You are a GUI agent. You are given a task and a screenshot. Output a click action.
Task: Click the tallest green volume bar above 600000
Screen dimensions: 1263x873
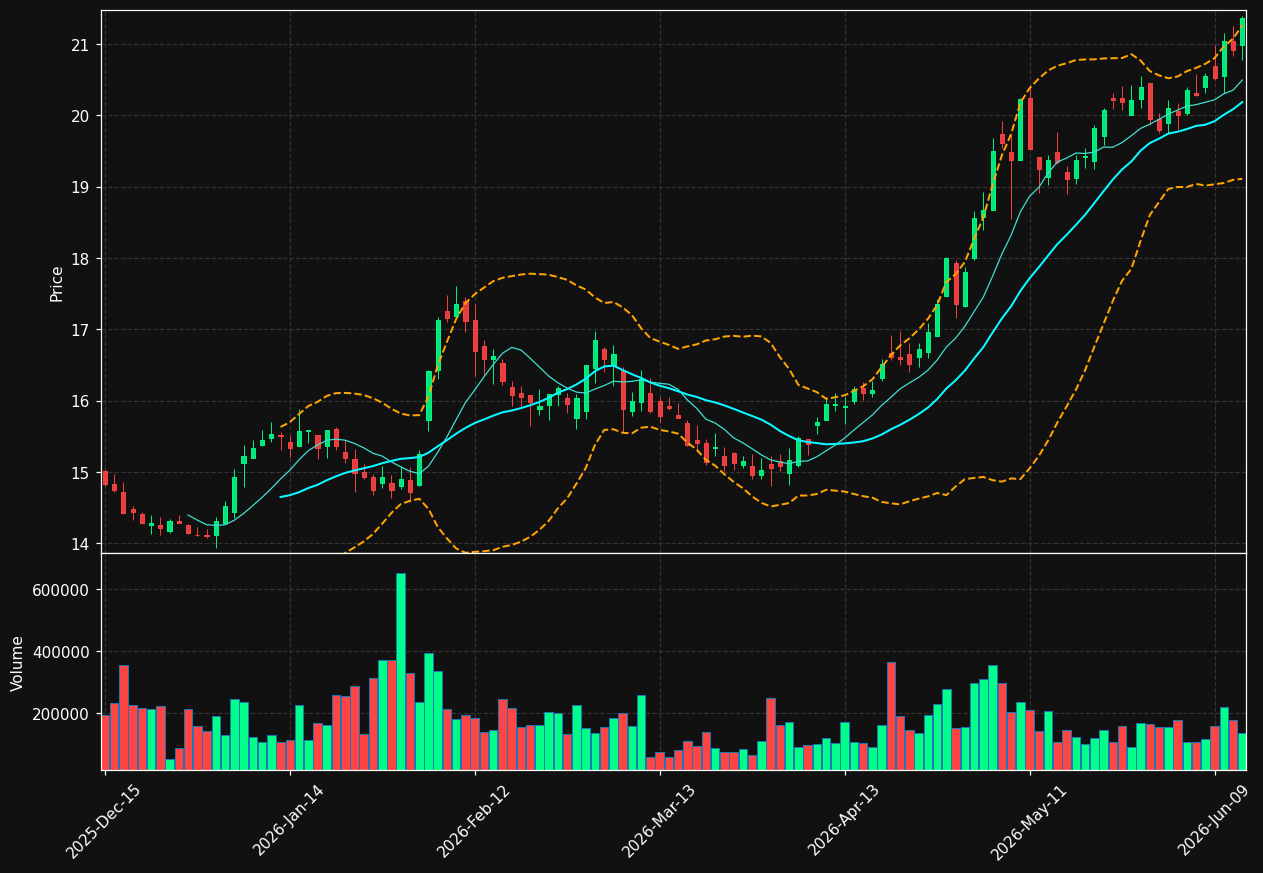(x=401, y=671)
